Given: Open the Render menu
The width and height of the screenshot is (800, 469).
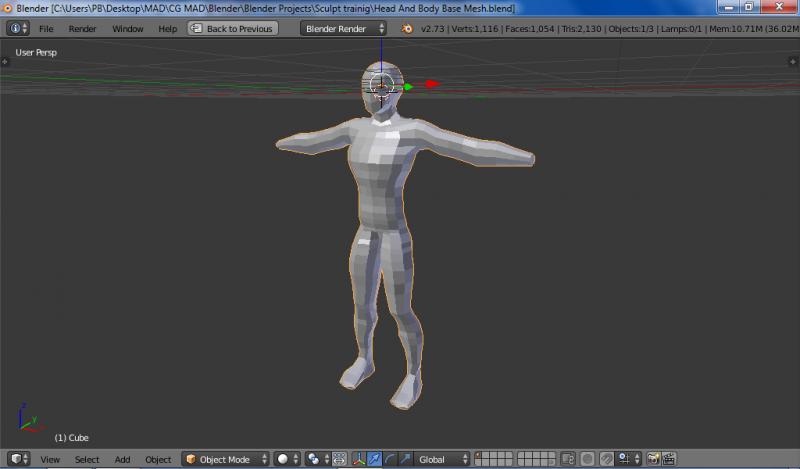Looking at the screenshot, I should click(82, 29).
